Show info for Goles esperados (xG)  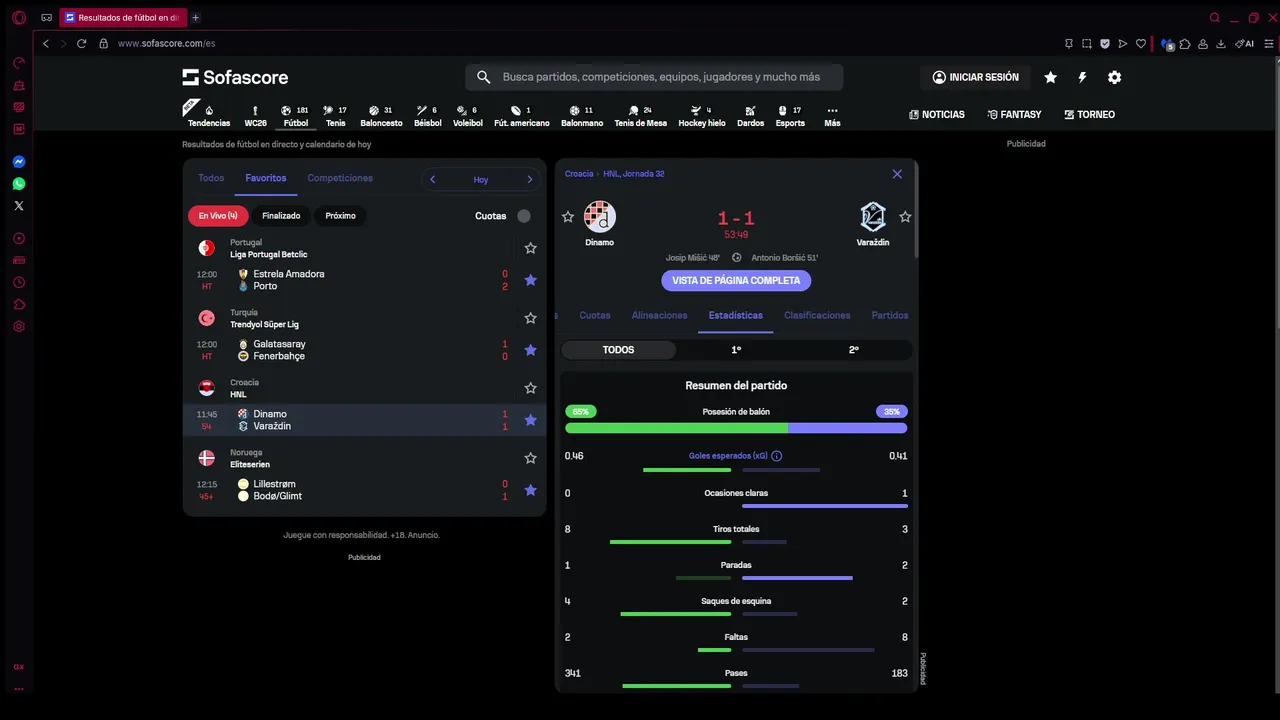[x=777, y=456]
